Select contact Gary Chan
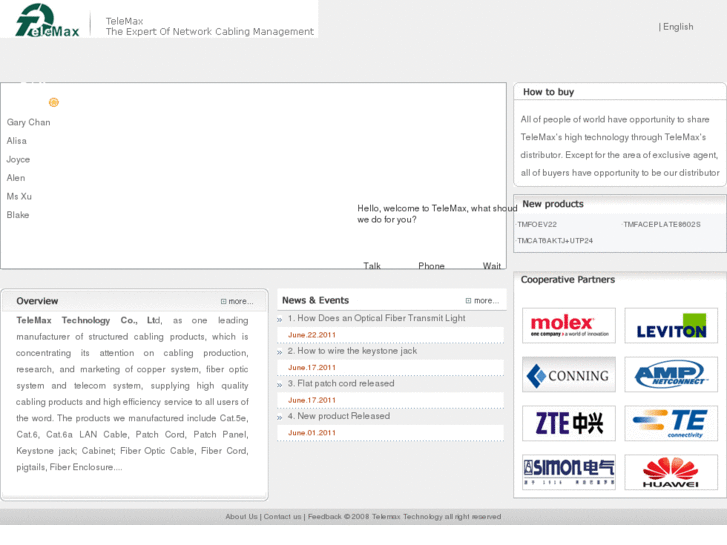 [x=28, y=122]
